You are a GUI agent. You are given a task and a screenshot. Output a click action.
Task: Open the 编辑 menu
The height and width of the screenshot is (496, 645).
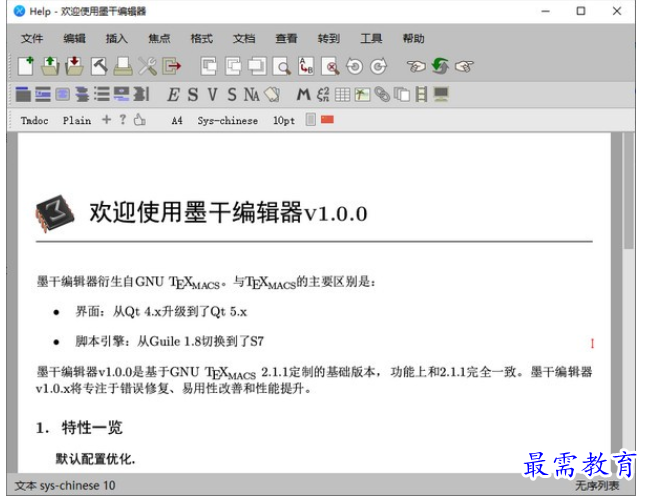(74, 39)
